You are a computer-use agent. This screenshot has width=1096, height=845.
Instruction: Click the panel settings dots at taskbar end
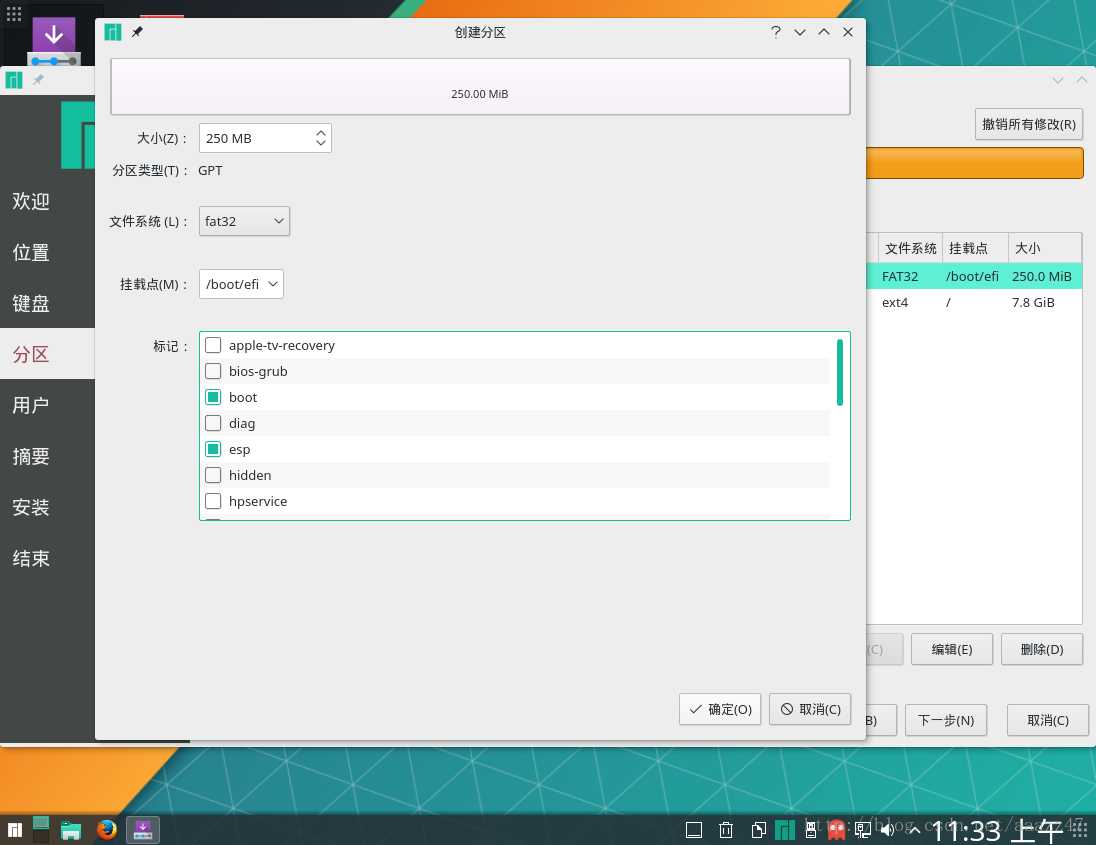click(x=1080, y=830)
